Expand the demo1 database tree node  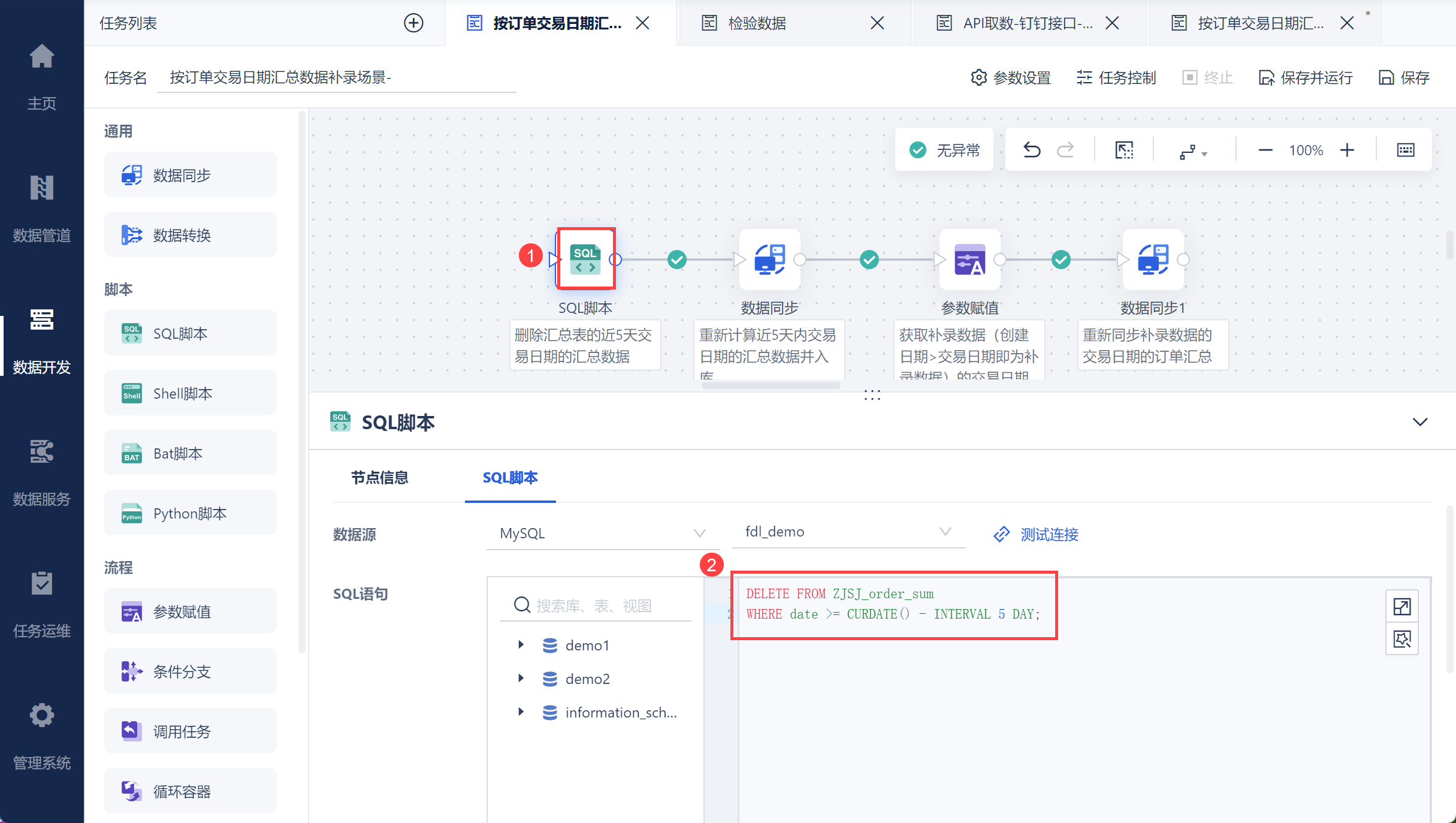(521, 645)
